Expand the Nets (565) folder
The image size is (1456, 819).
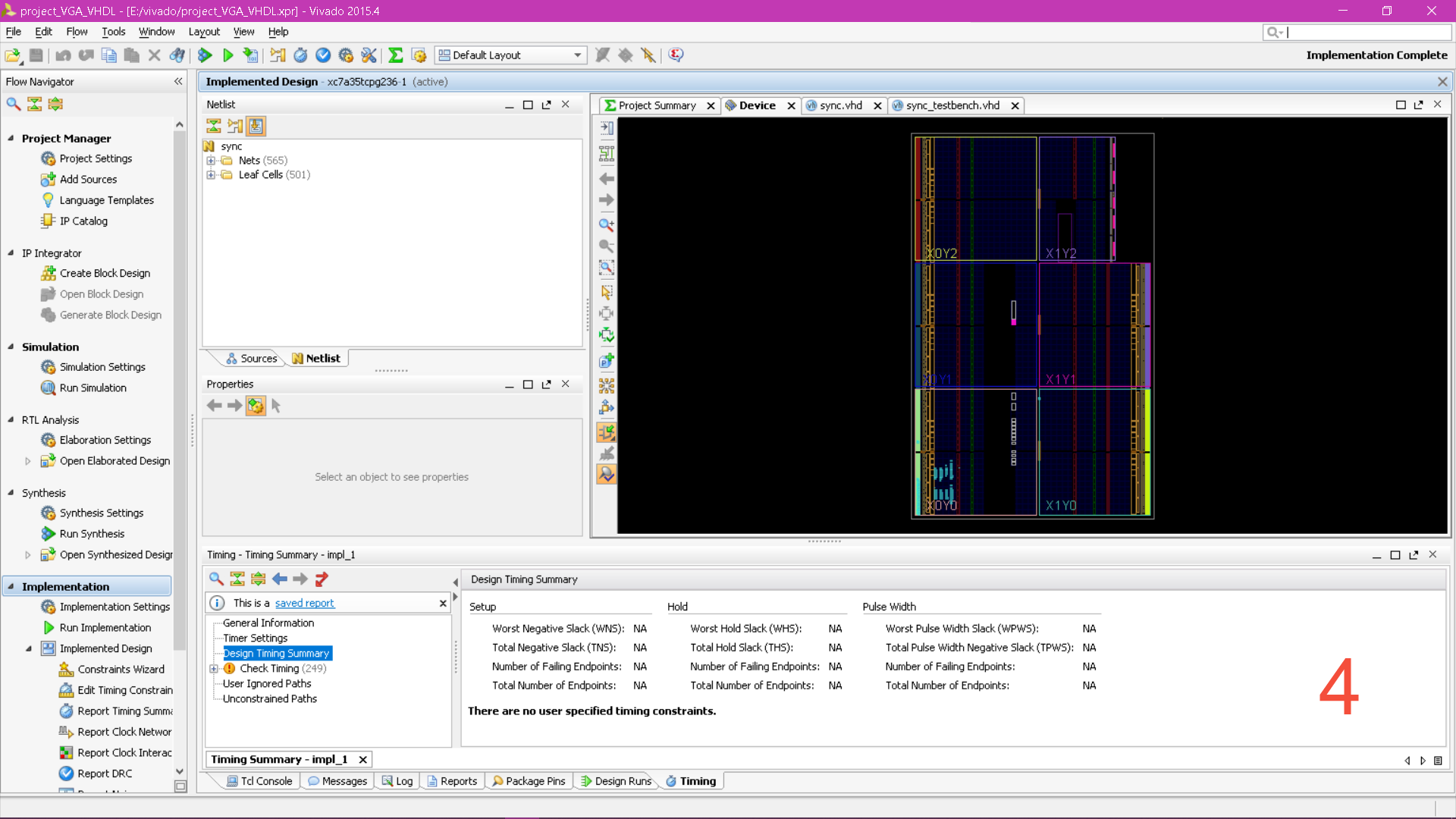click(x=211, y=160)
